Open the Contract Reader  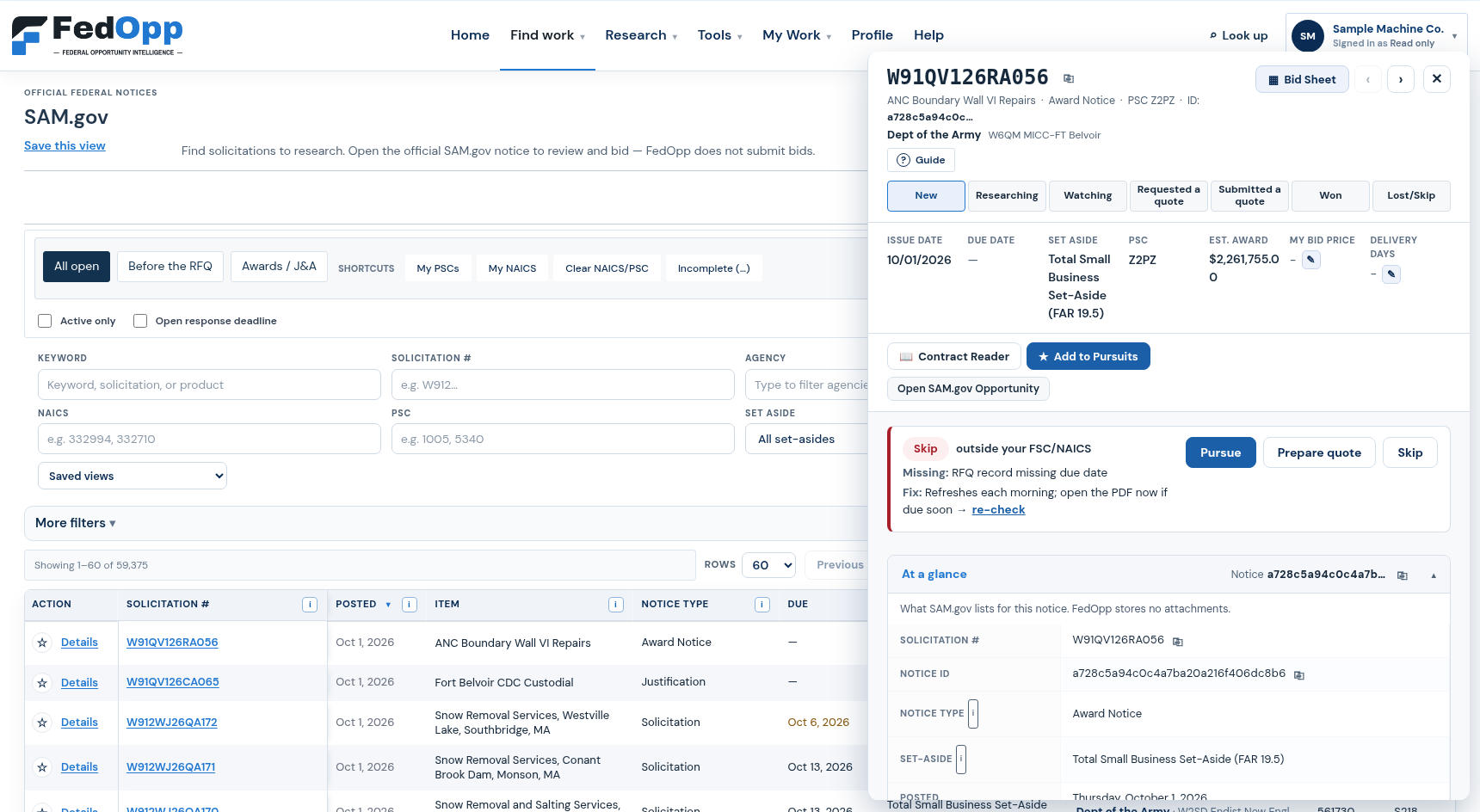pos(954,356)
